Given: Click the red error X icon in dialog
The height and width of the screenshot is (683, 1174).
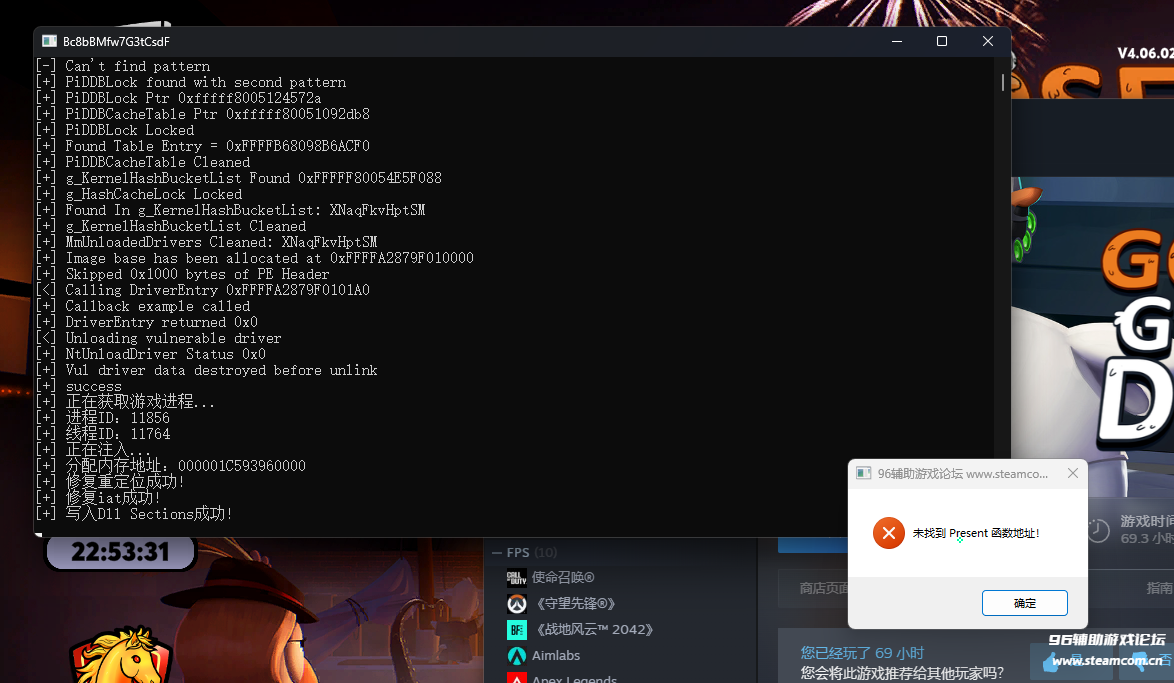Looking at the screenshot, I should tap(888, 533).
